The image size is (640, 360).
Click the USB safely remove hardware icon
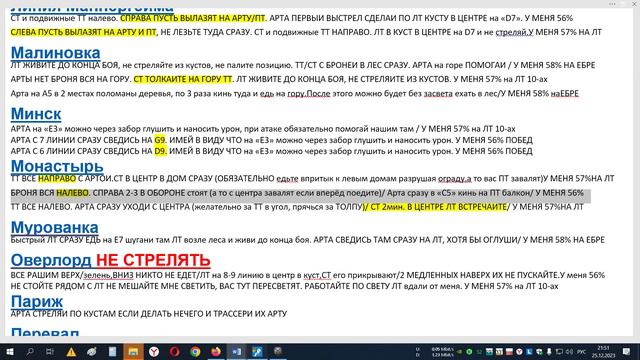pyautogui.click(x=549, y=352)
